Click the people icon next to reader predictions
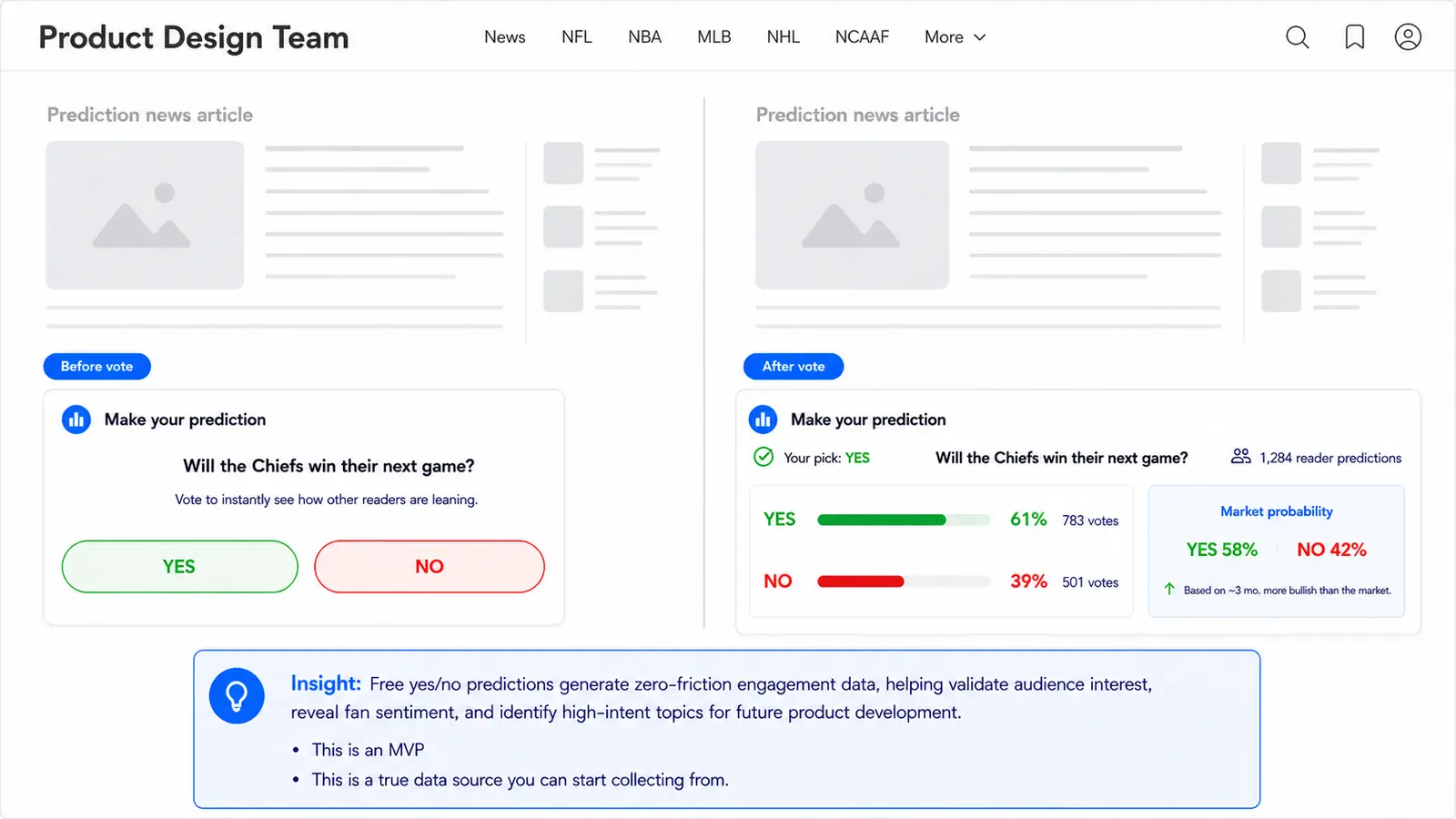 1240,457
